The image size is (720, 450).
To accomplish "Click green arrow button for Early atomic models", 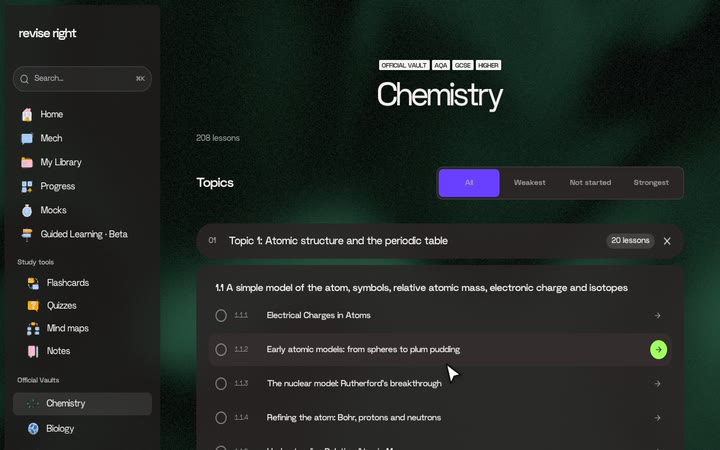I will tap(658, 350).
